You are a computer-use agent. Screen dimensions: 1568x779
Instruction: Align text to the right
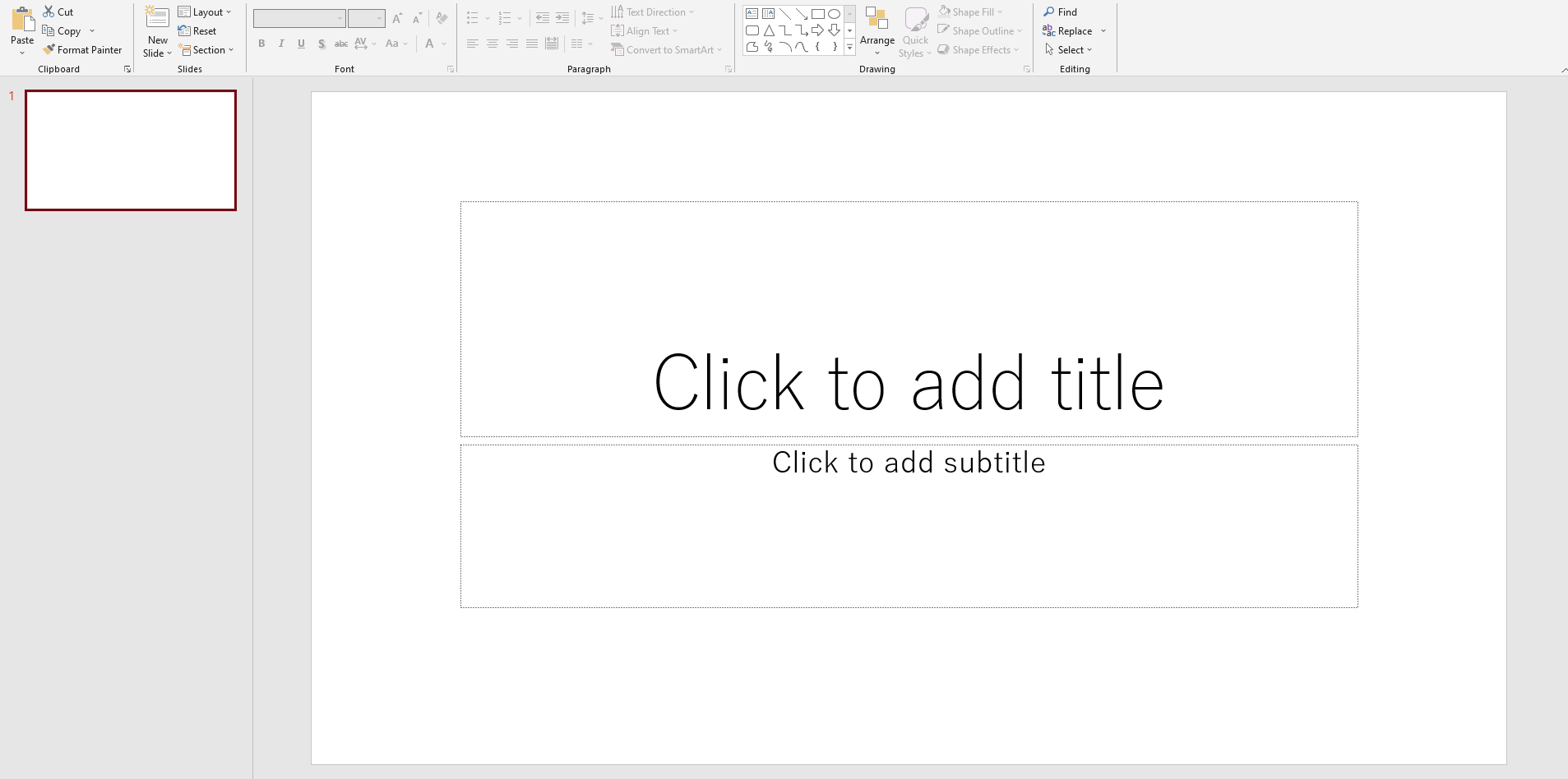pyautogui.click(x=511, y=44)
